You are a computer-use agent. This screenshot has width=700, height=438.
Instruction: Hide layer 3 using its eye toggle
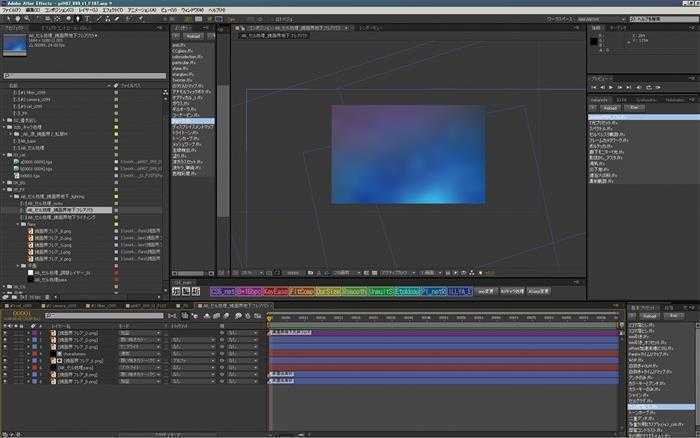(5, 347)
